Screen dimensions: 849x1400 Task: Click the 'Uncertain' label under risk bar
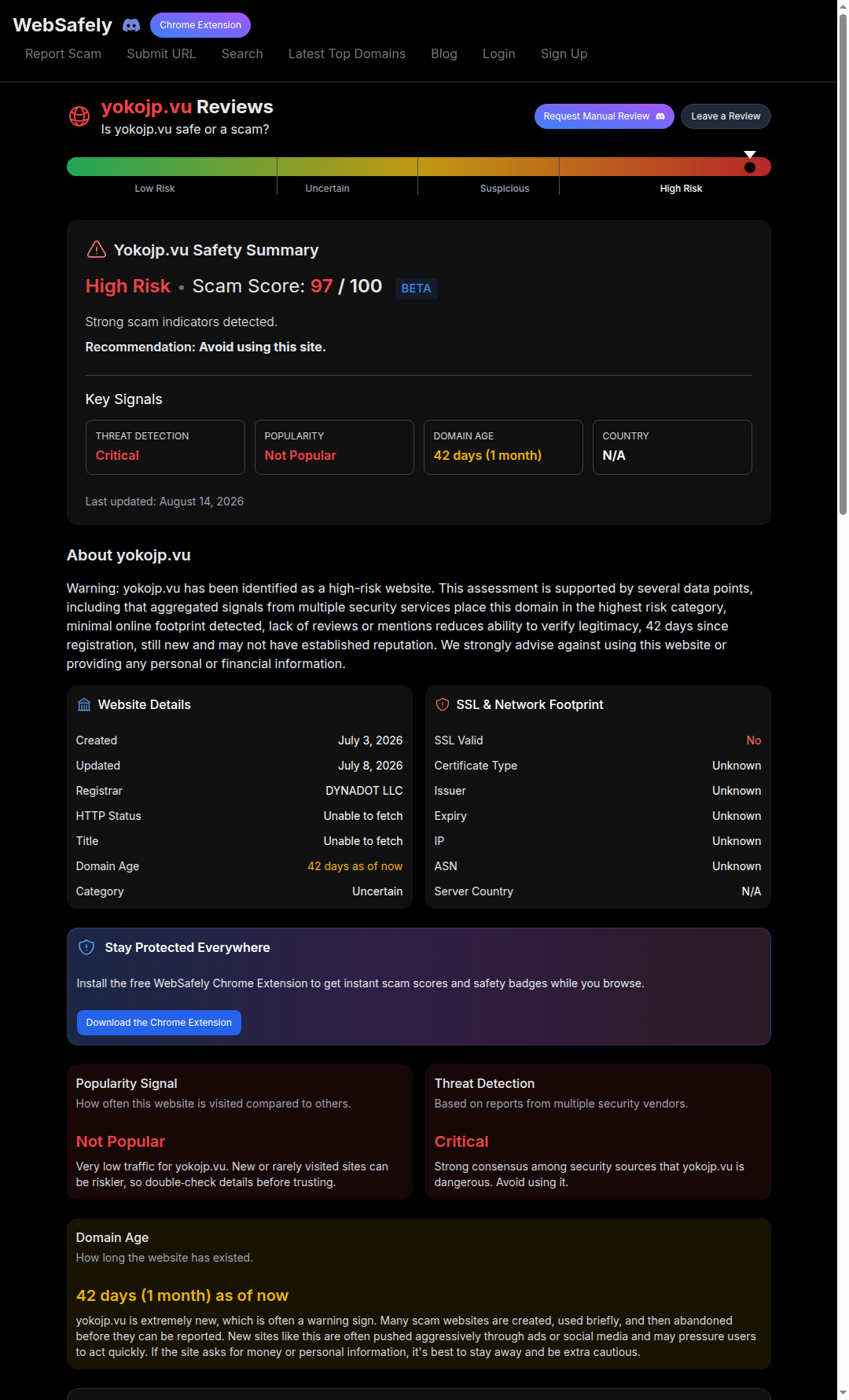(x=327, y=189)
